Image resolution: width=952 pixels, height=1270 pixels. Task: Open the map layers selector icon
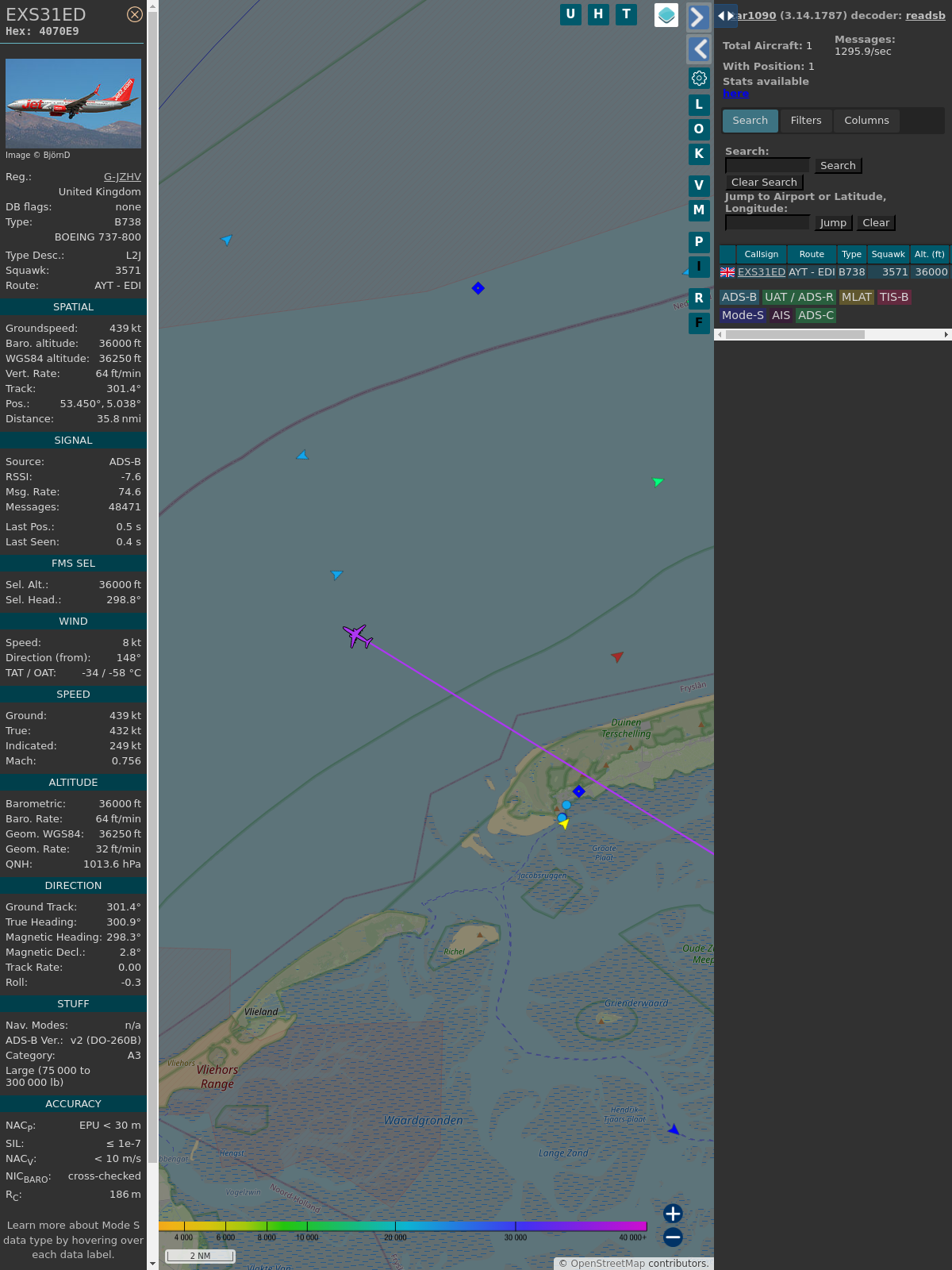pyautogui.click(x=666, y=15)
